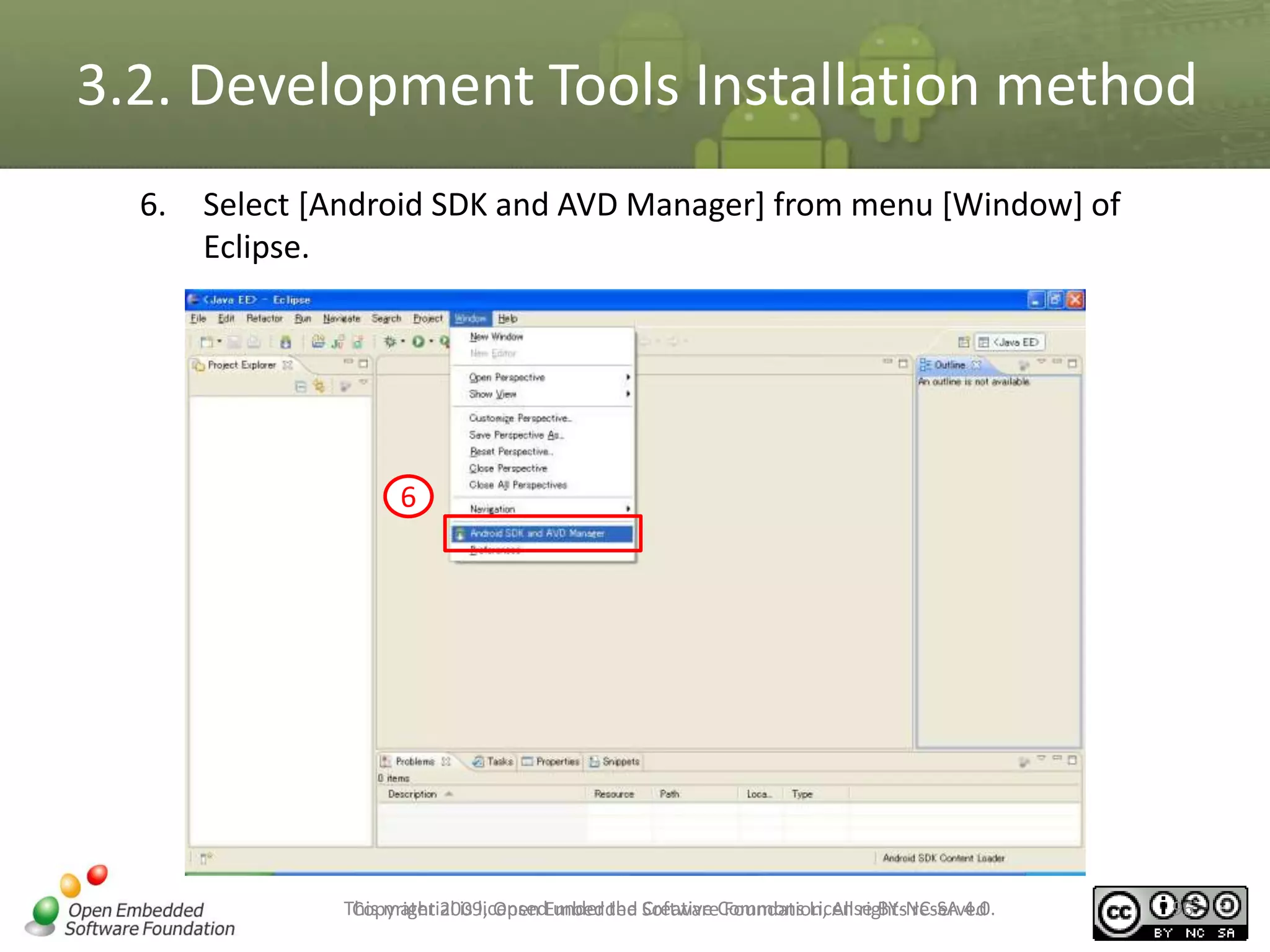The image size is (1270, 952).
Task: Open Project Explorer view menu triangle
Action: (x=363, y=383)
